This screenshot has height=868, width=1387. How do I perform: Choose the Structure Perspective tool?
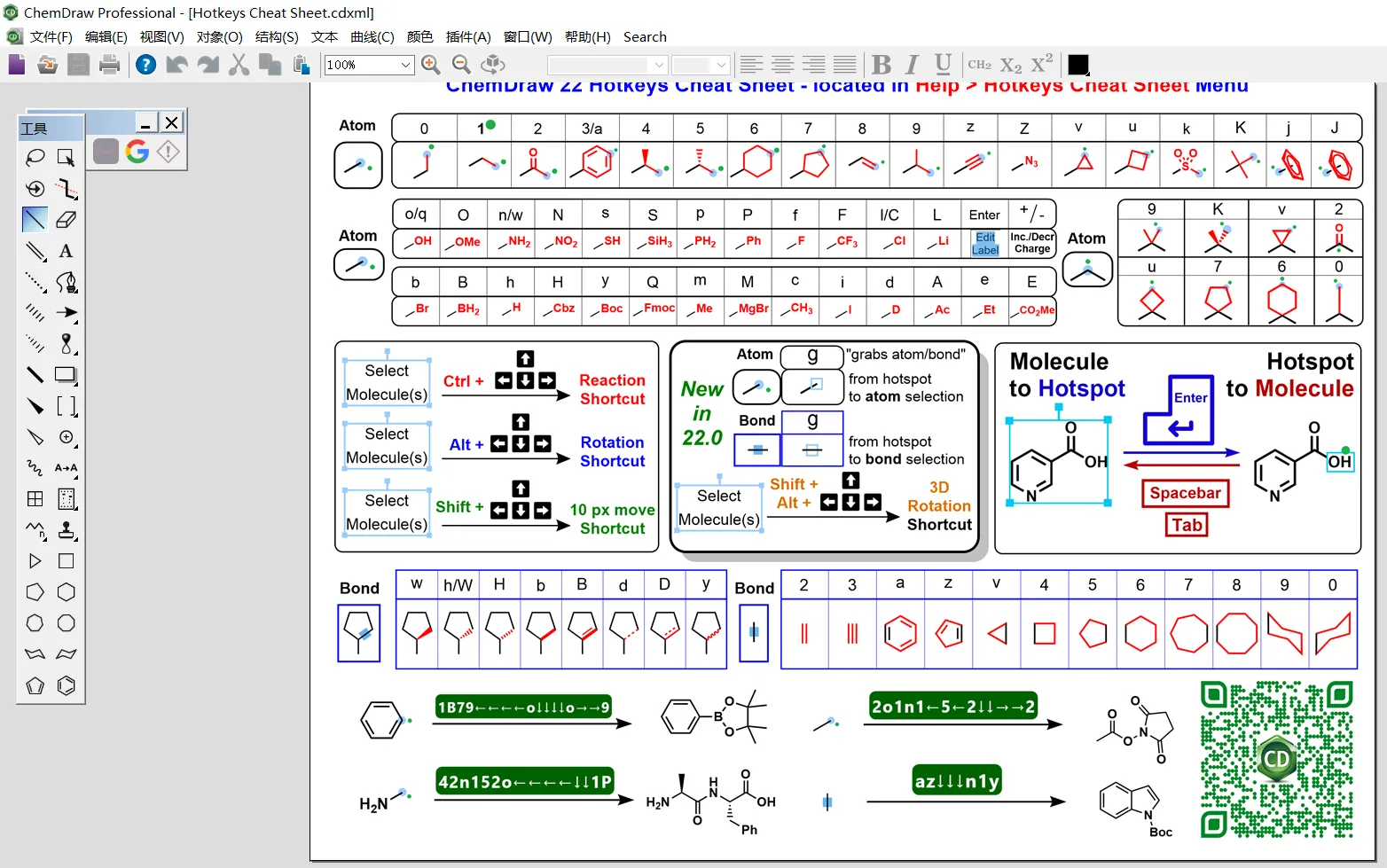click(35, 189)
